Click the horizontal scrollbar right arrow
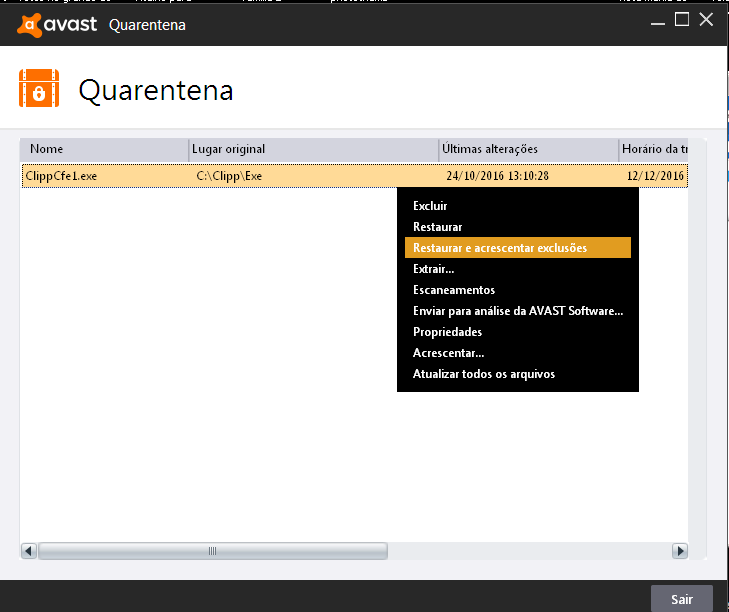The height and width of the screenshot is (612, 729). tap(680, 551)
